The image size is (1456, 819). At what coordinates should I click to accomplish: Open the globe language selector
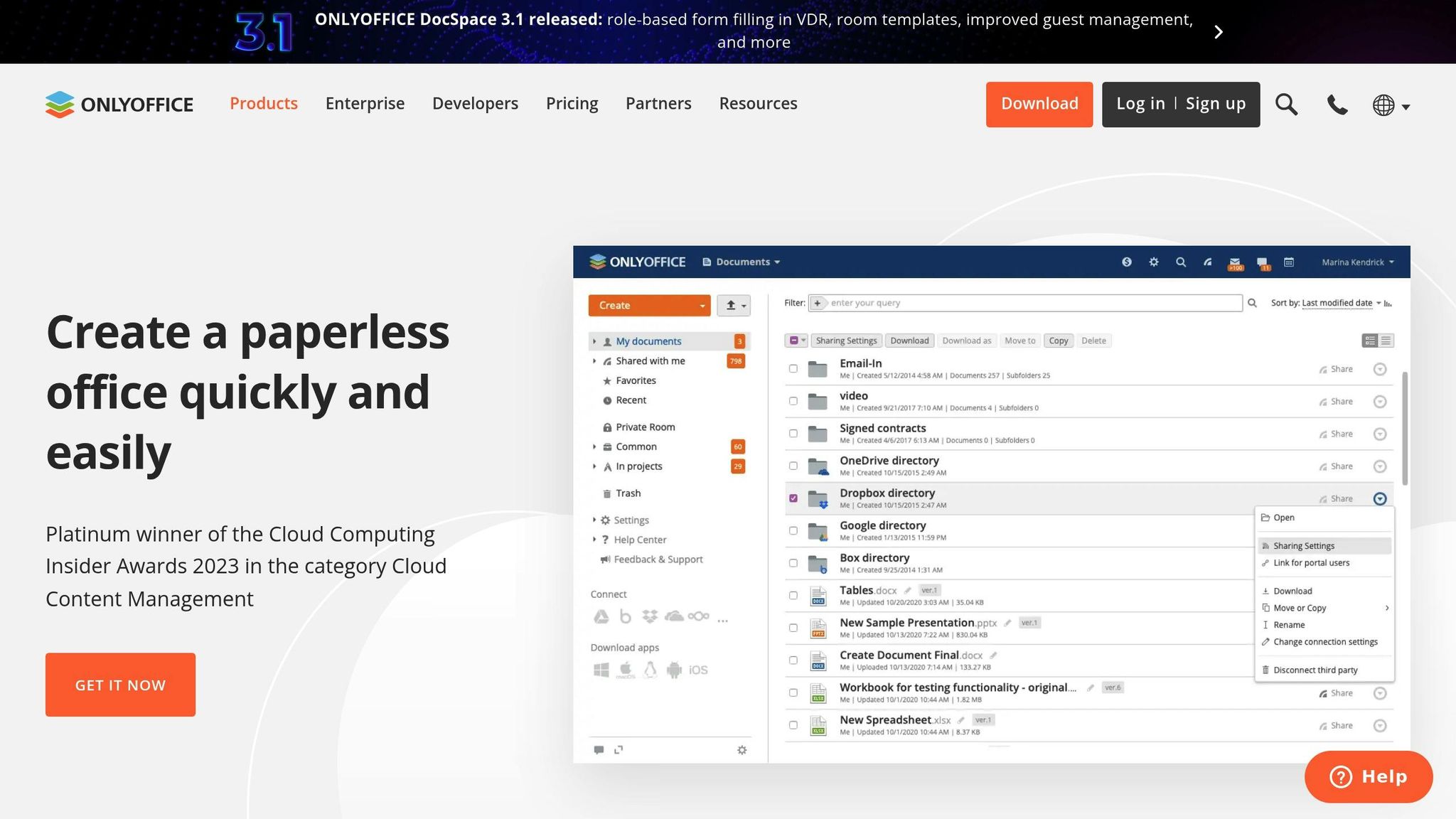click(x=1391, y=105)
